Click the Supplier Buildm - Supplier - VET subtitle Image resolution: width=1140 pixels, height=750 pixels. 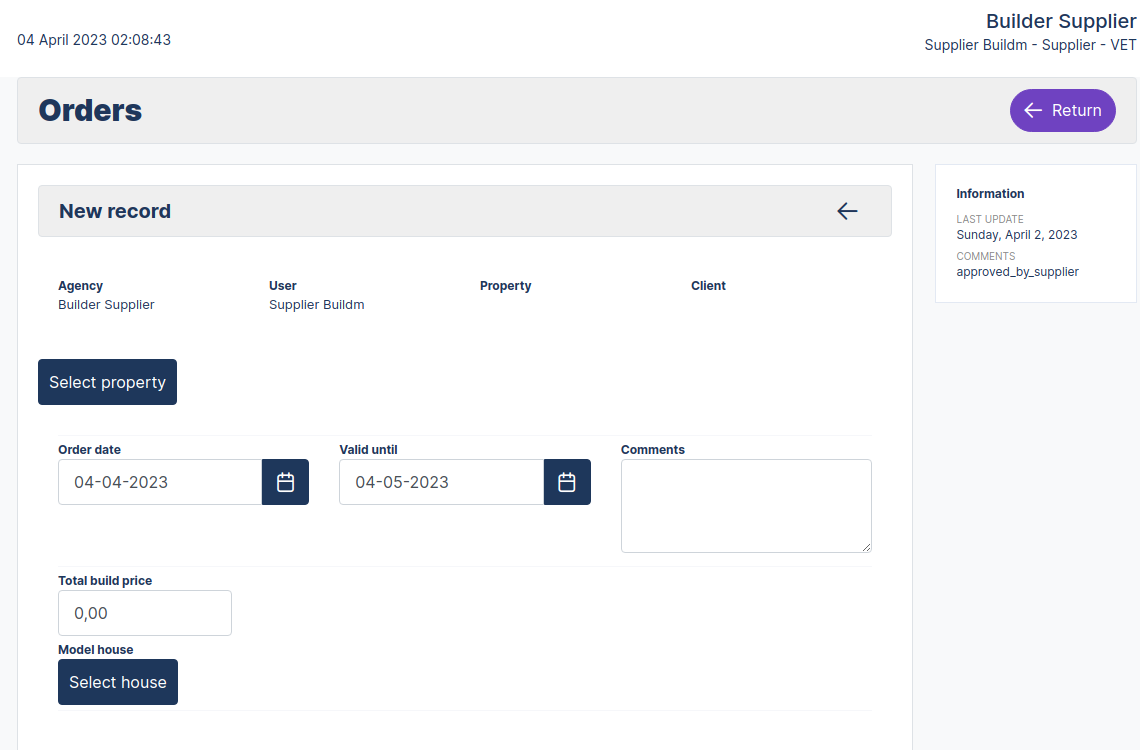[1029, 45]
